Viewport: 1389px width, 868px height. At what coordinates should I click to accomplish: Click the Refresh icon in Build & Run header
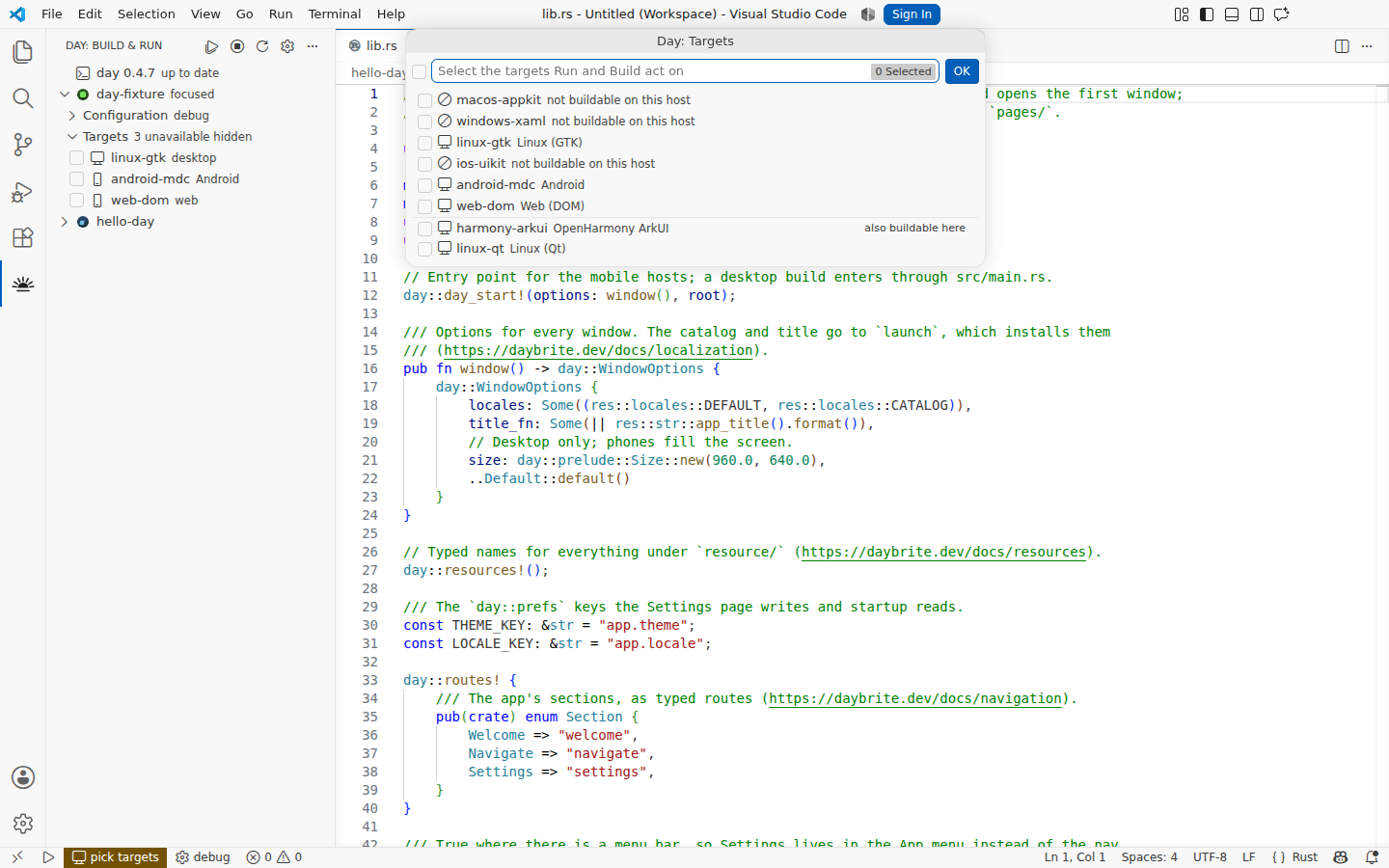coord(262,46)
